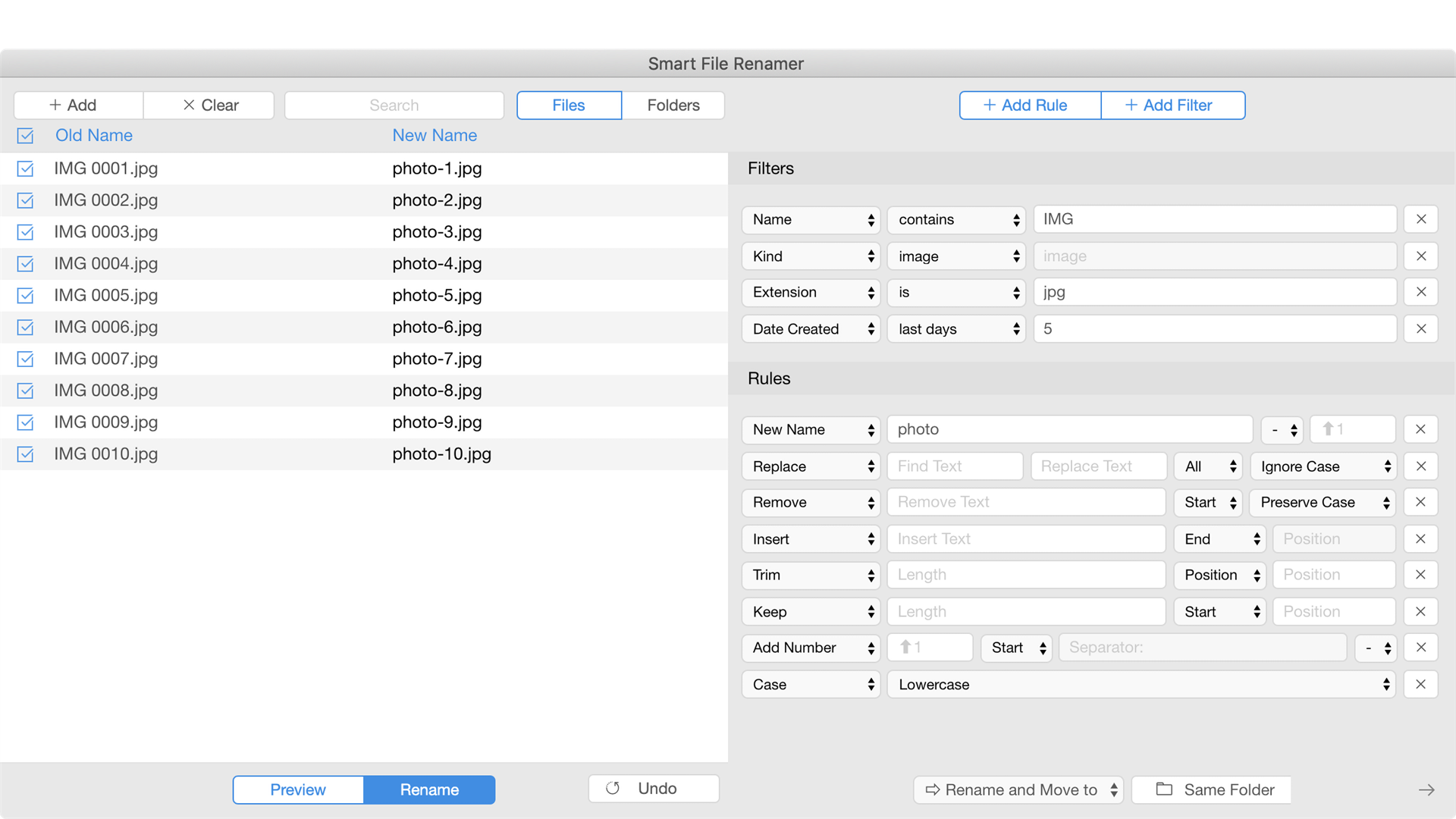Delete the Case rule using its X
The width and height of the screenshot is (1456, 819).
(x=1420, y=684)
